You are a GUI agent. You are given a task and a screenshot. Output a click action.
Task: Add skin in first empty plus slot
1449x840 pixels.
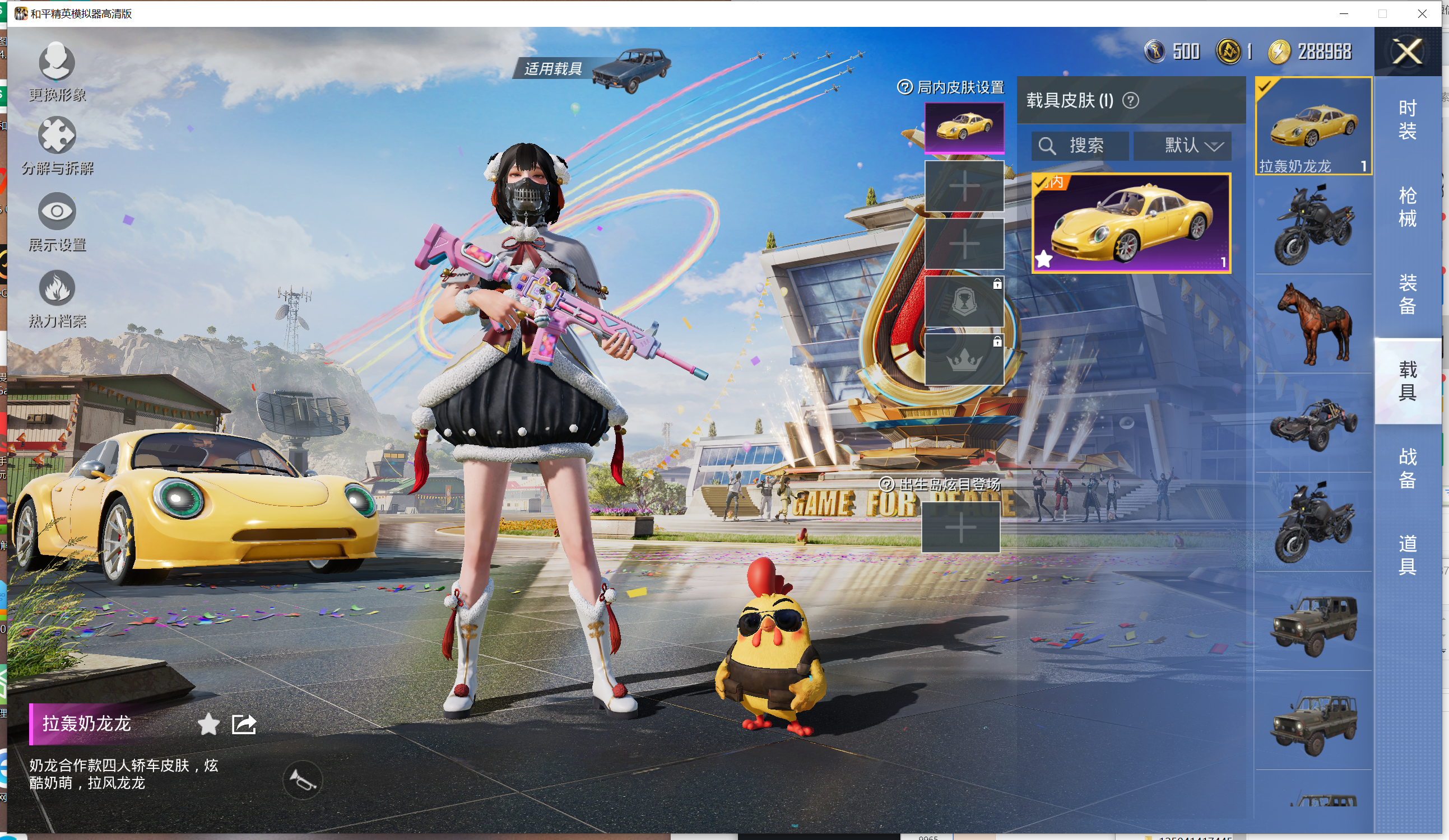pos(964,186)
